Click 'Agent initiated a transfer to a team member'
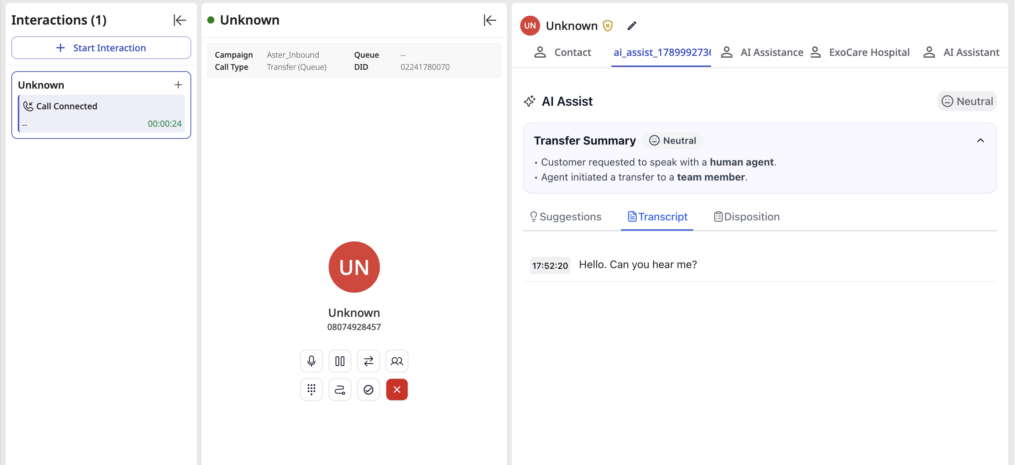This screenshot has width=1024, height=465. pyautogui.click(x=644, y=177)
